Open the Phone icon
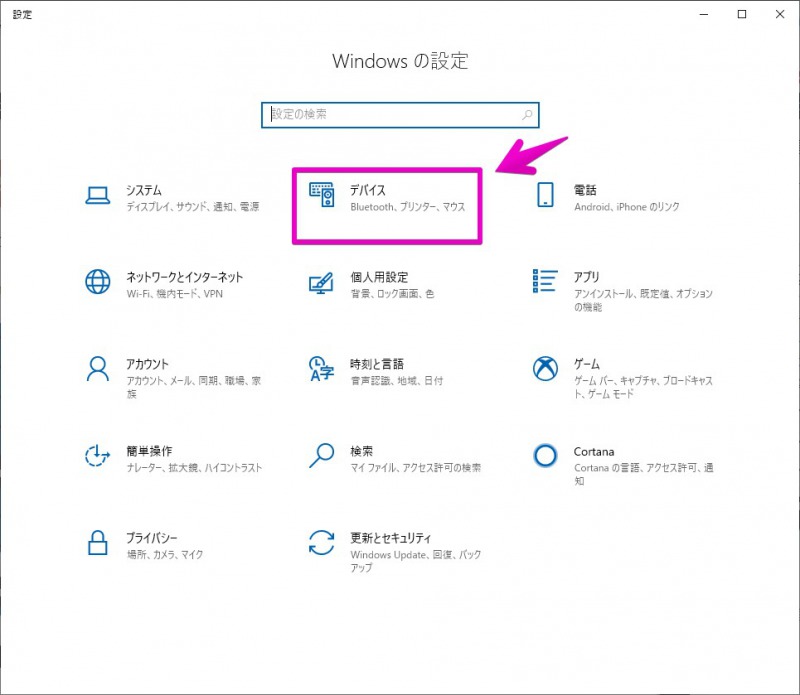The image size is (800, 695). (545, 195)
